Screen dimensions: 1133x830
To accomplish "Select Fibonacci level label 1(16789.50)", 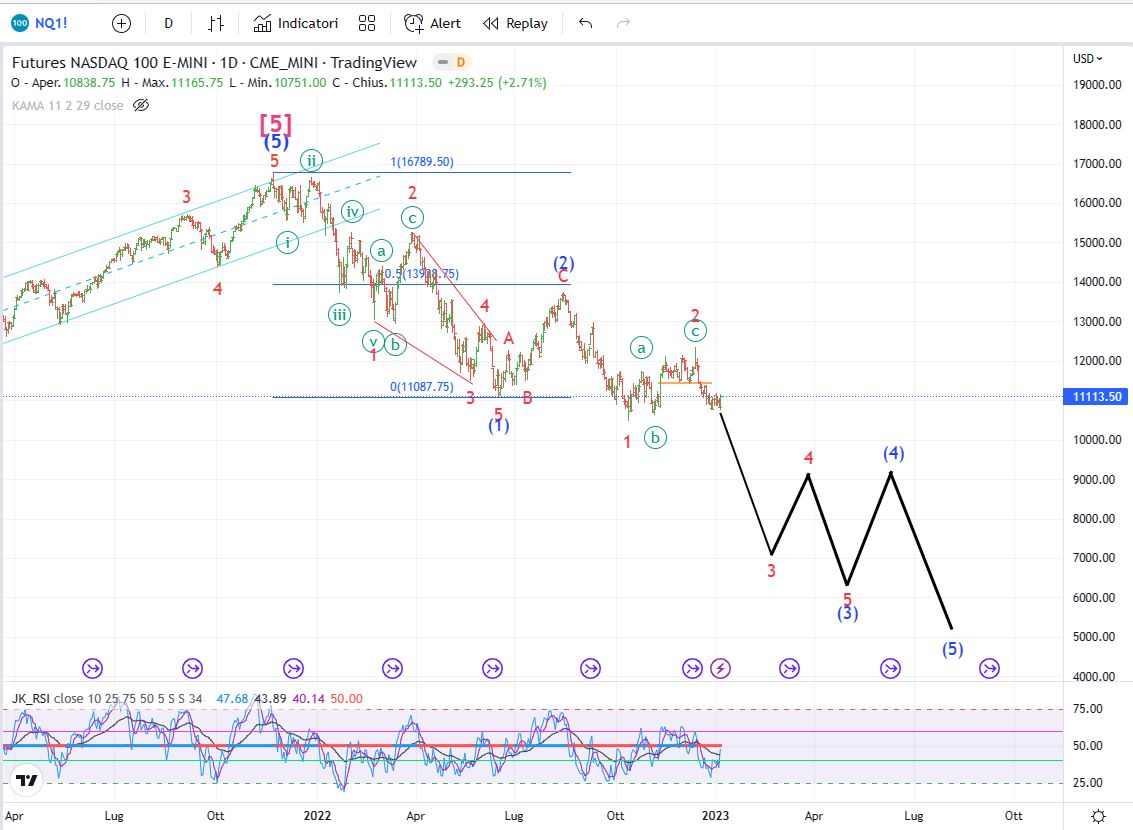I will tap(422, 162).
